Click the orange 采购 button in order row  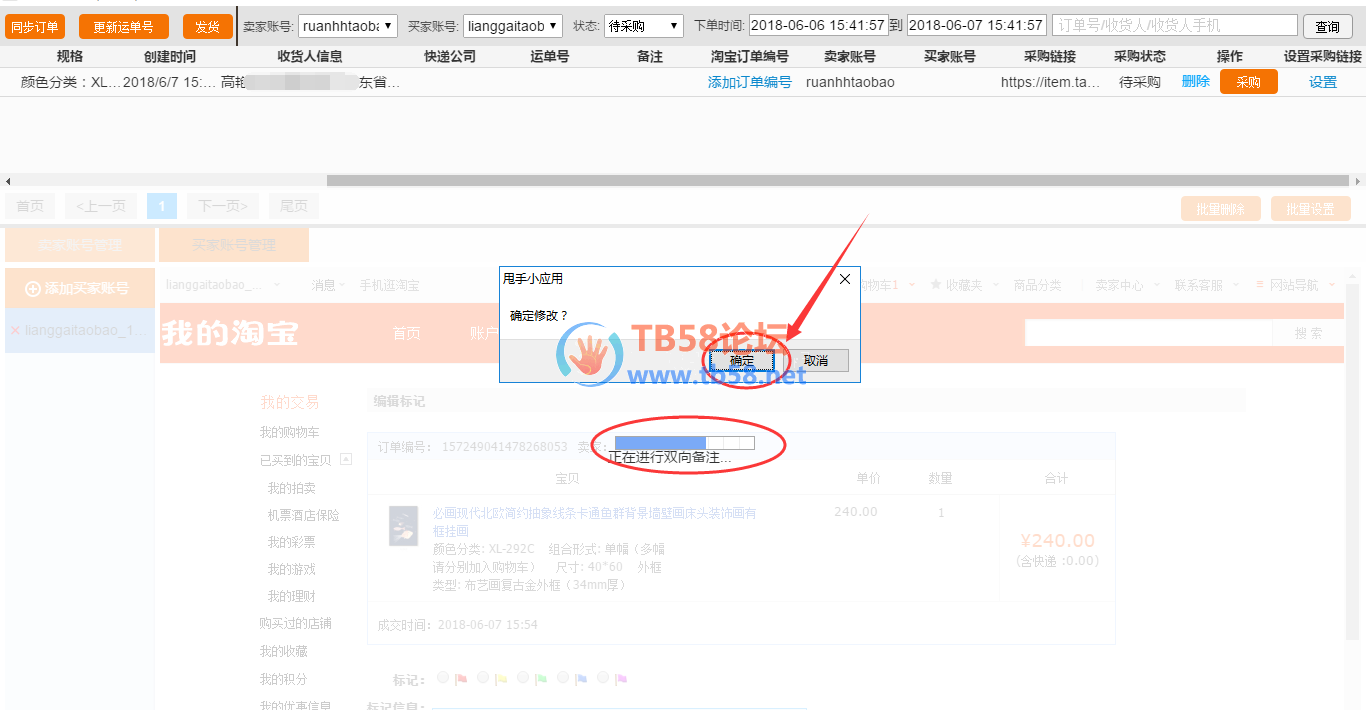[1249, 82]
